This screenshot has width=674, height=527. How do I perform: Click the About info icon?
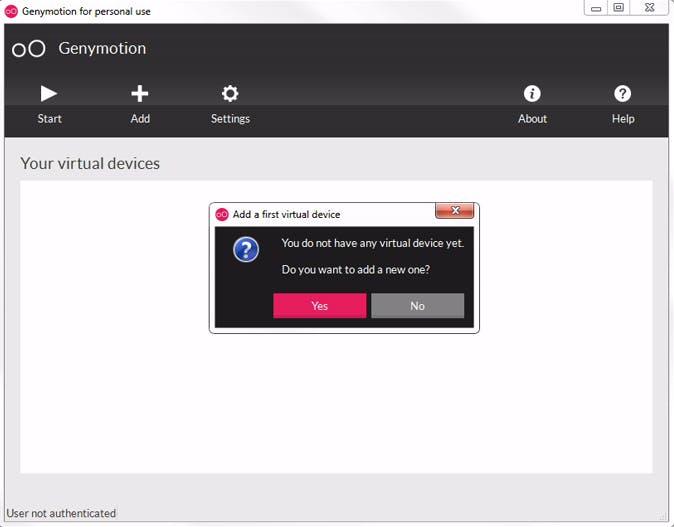coord(532,93)
